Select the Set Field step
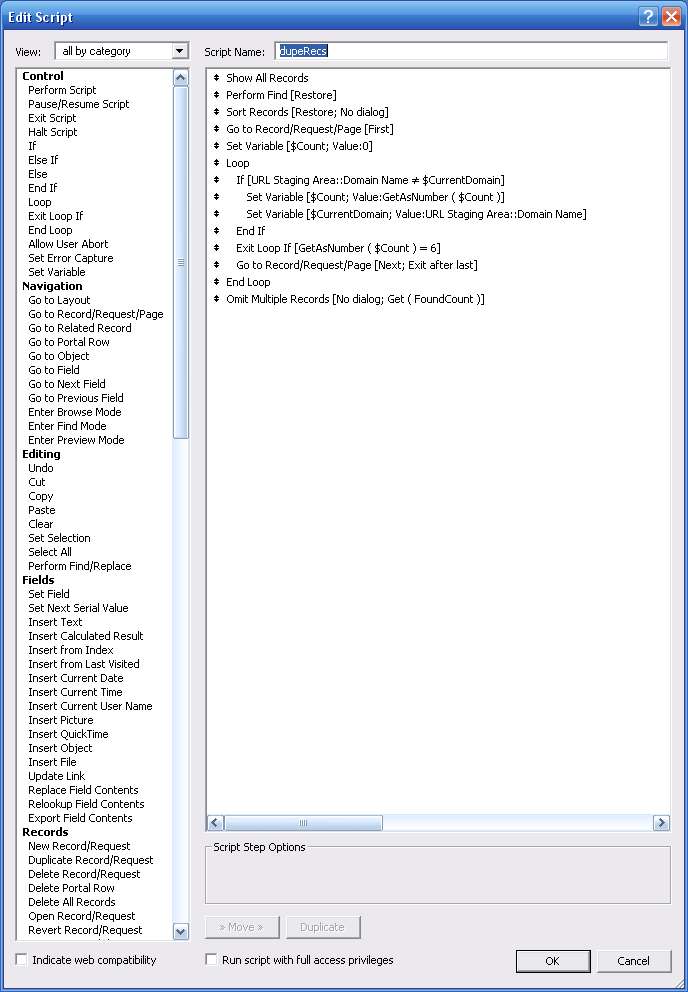688x992 pixels. click(49, 593)
